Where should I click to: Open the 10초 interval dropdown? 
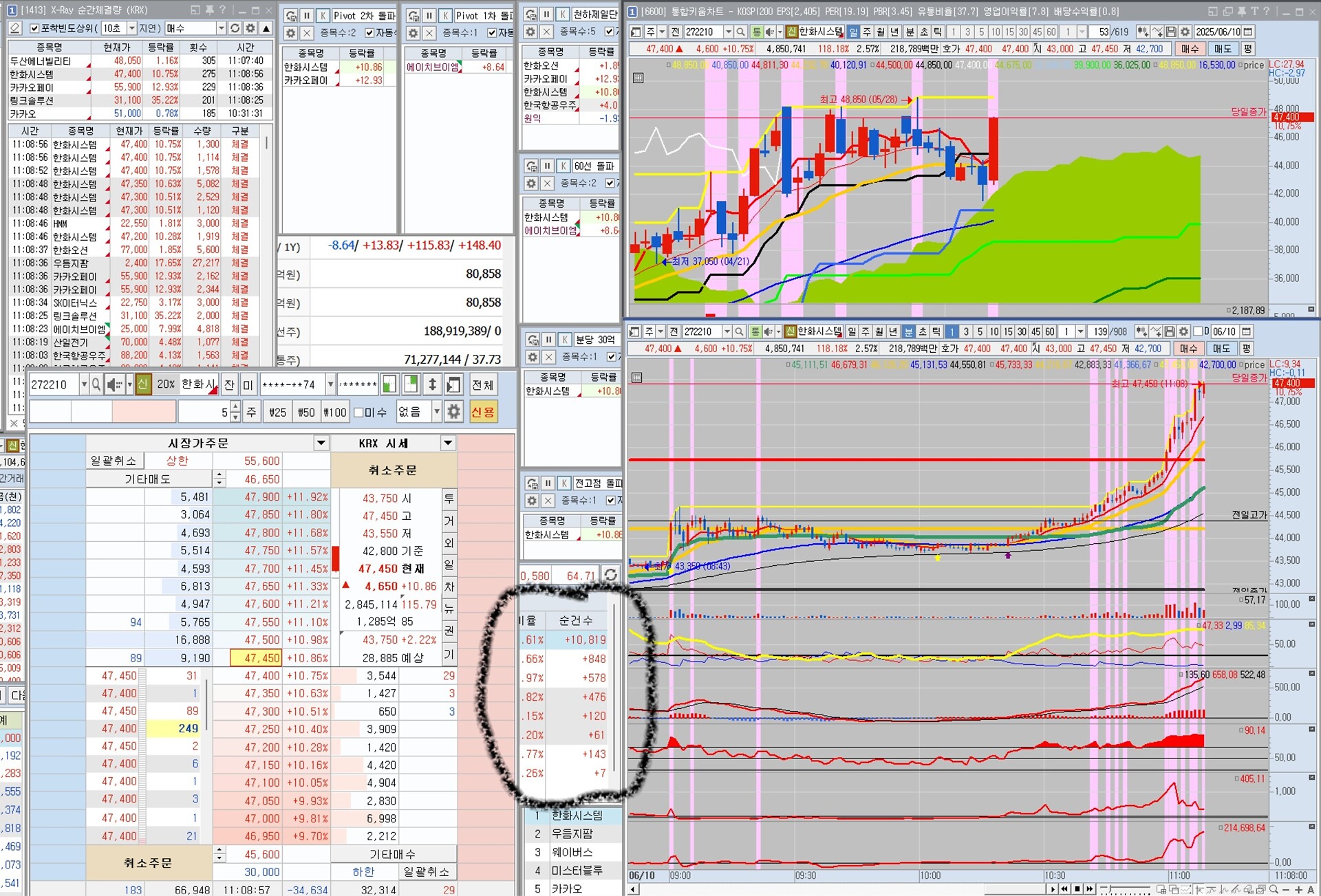(131, 28)
